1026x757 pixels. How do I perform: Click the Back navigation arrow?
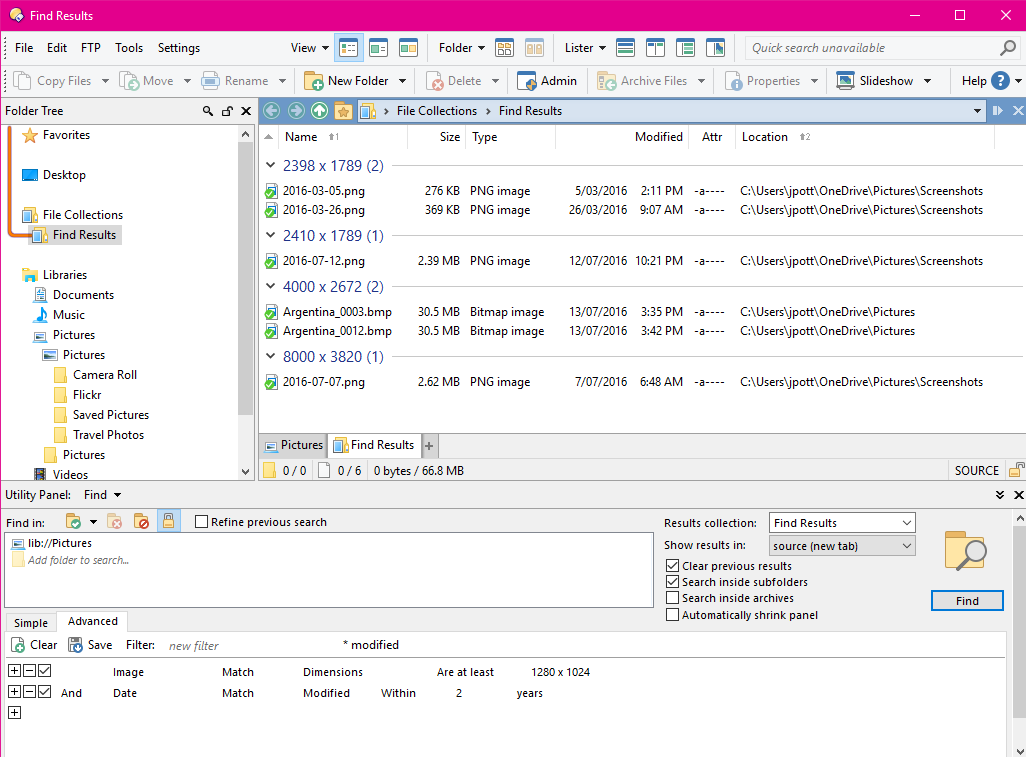(271, 111)
